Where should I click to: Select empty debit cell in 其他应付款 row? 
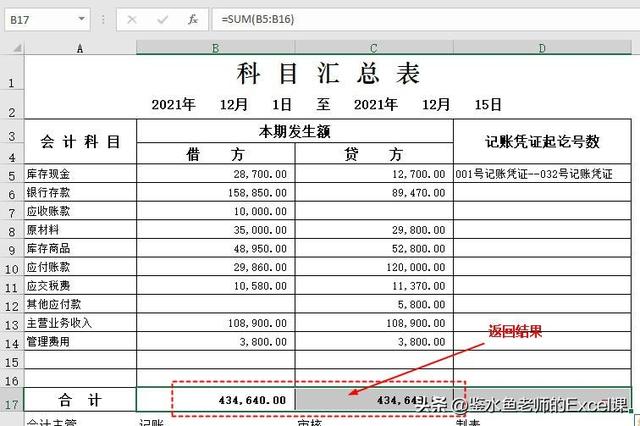click(216, 304)
